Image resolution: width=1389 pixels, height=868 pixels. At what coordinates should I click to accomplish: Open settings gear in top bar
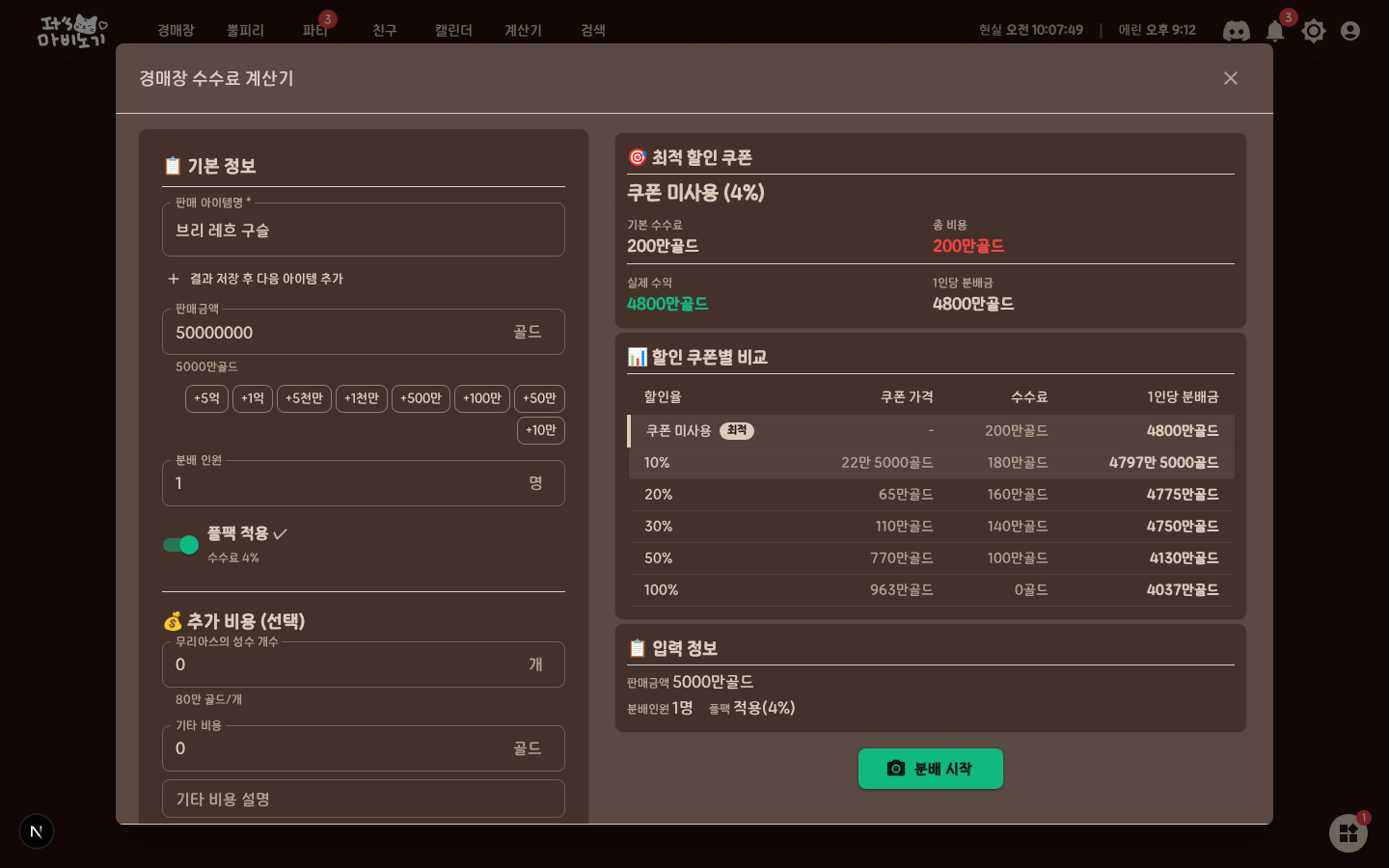pos(1313,31)
